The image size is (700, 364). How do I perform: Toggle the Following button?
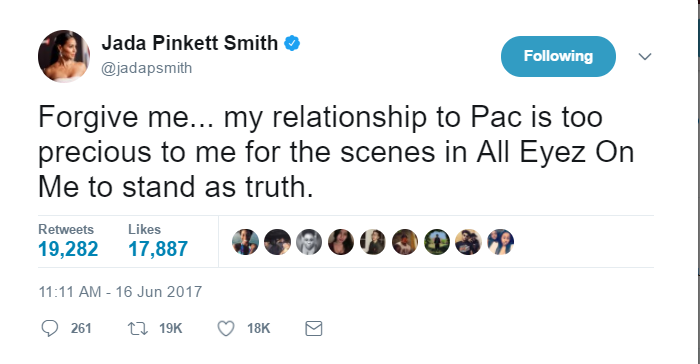pyautogui.click(x=558, y=56)
